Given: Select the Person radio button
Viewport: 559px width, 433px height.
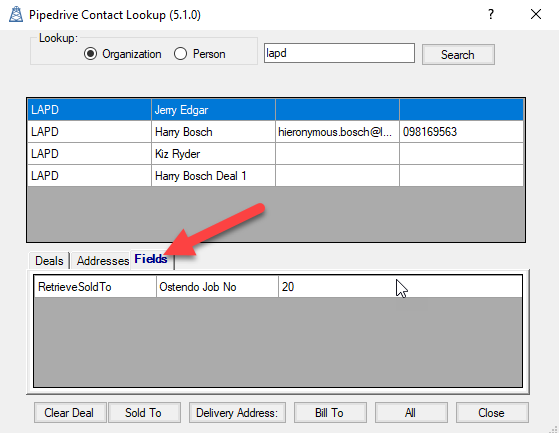Looking at the screenshot, I should (x=180, y=54).
